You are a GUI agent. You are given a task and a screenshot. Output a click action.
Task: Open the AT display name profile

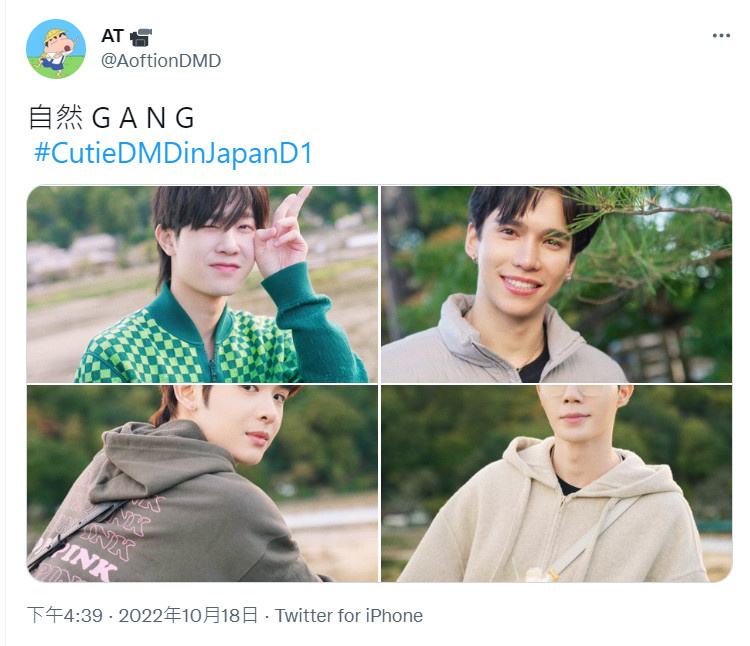[113, 36]
